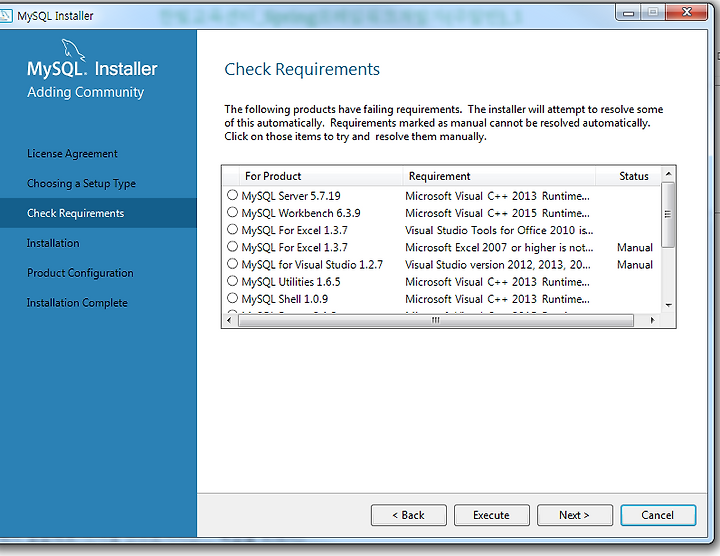The width and height of the screenshot is (720, 556).
Task: Open the Choosing a Setup Type step
Action: (x=81, y=184)
